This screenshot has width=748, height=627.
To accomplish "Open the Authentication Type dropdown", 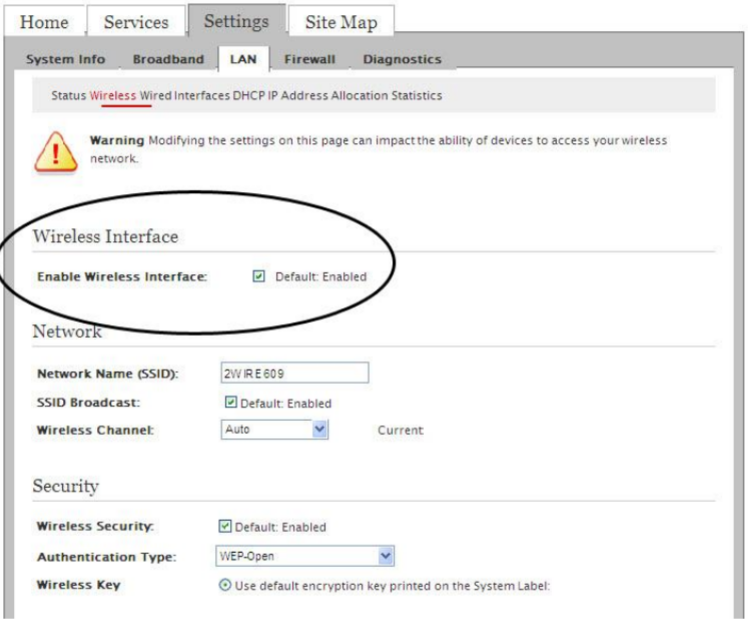I will 305,556.
